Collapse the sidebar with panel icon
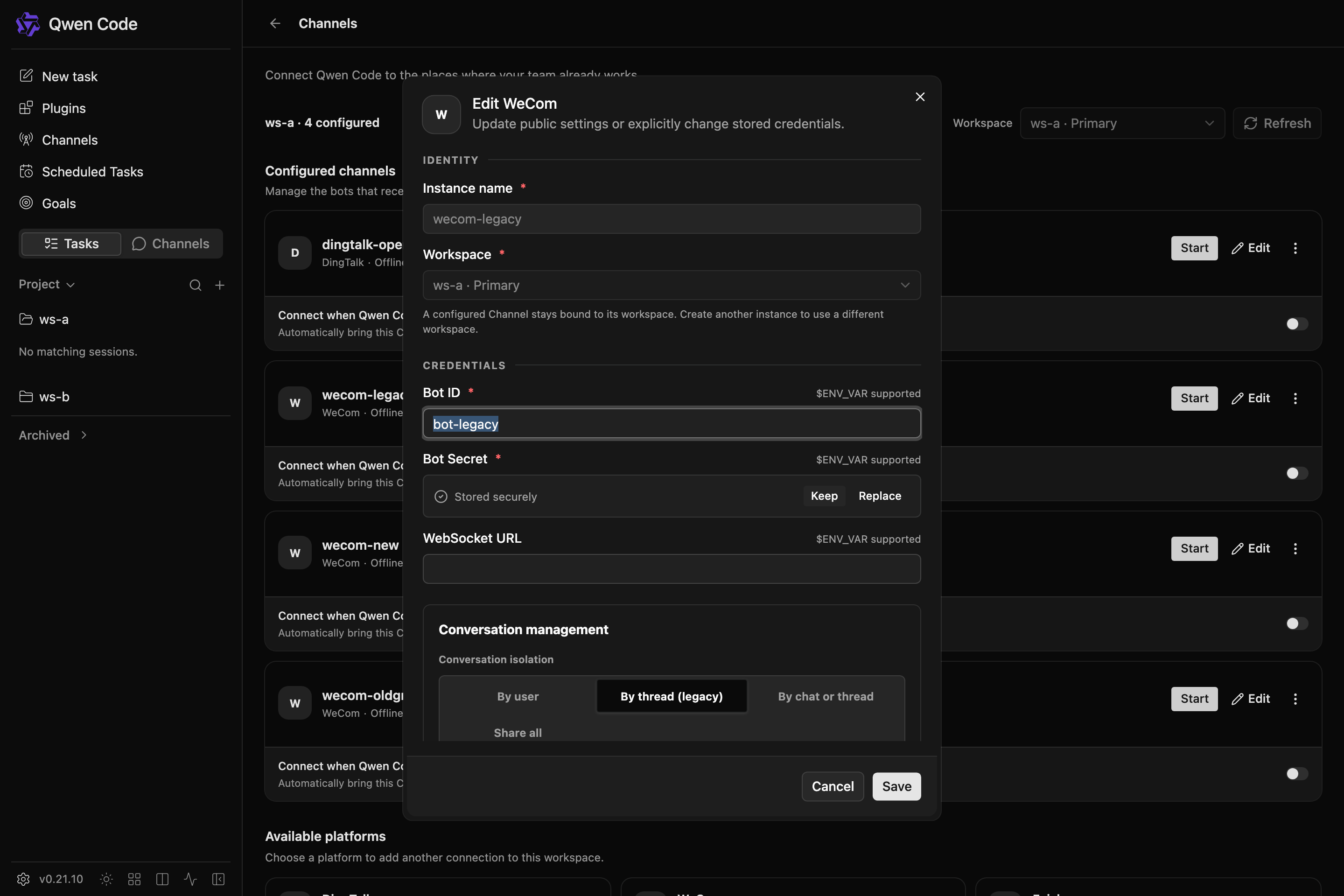 click(x=218, y=879)
